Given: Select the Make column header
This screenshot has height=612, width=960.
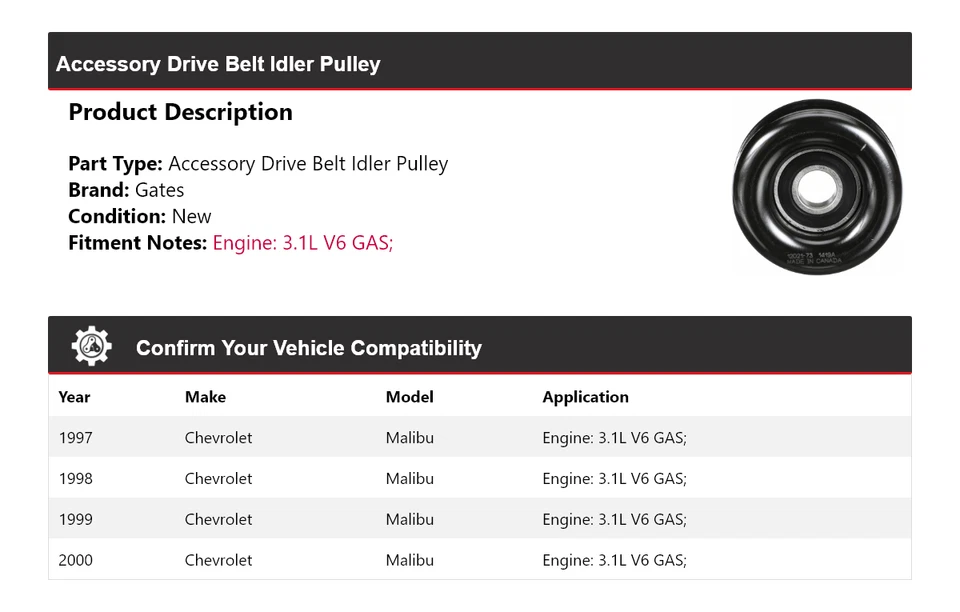Looking at the screenshot, I should [x=205, y=397].
